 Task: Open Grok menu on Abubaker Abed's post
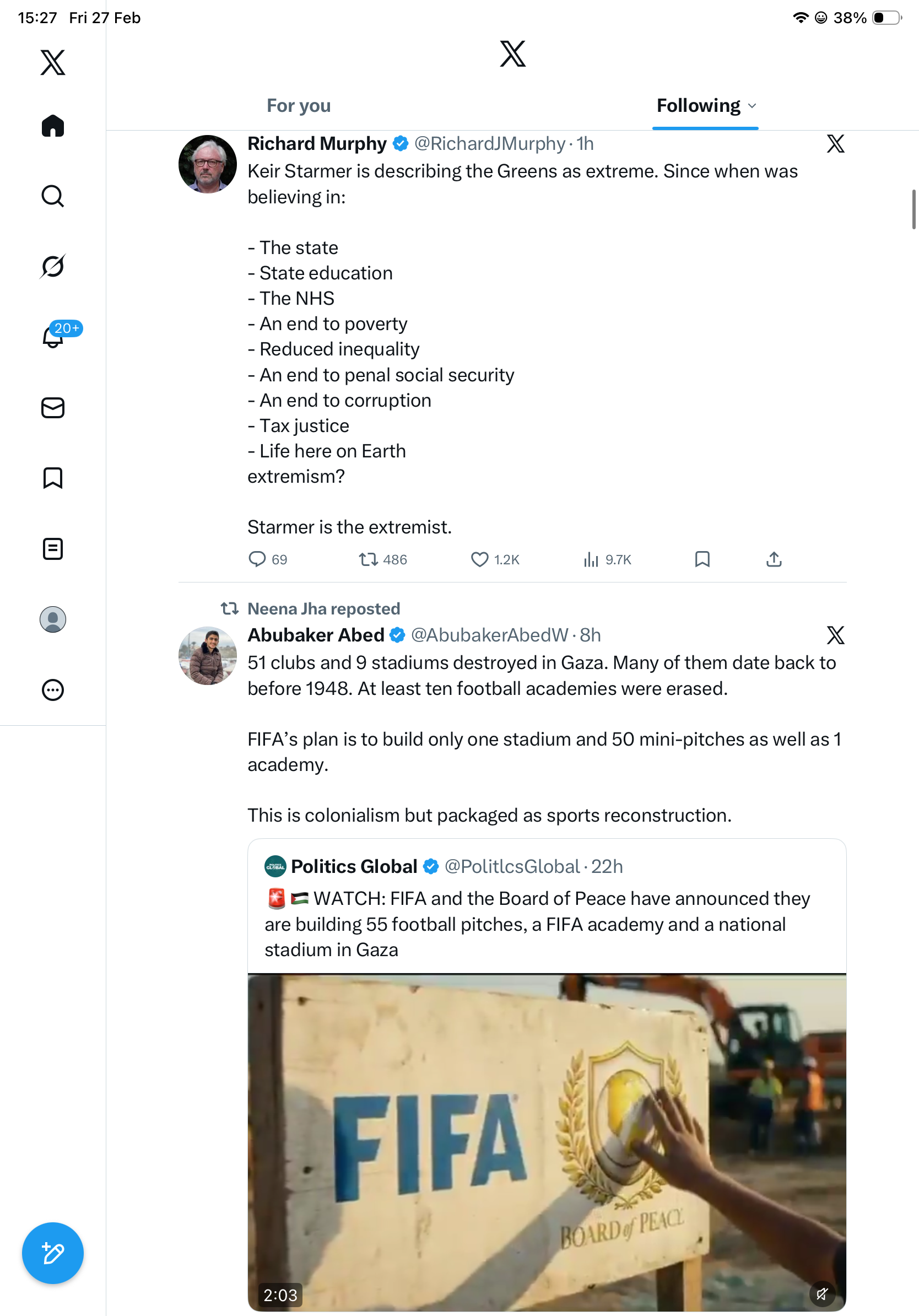[x=835, y=635]
